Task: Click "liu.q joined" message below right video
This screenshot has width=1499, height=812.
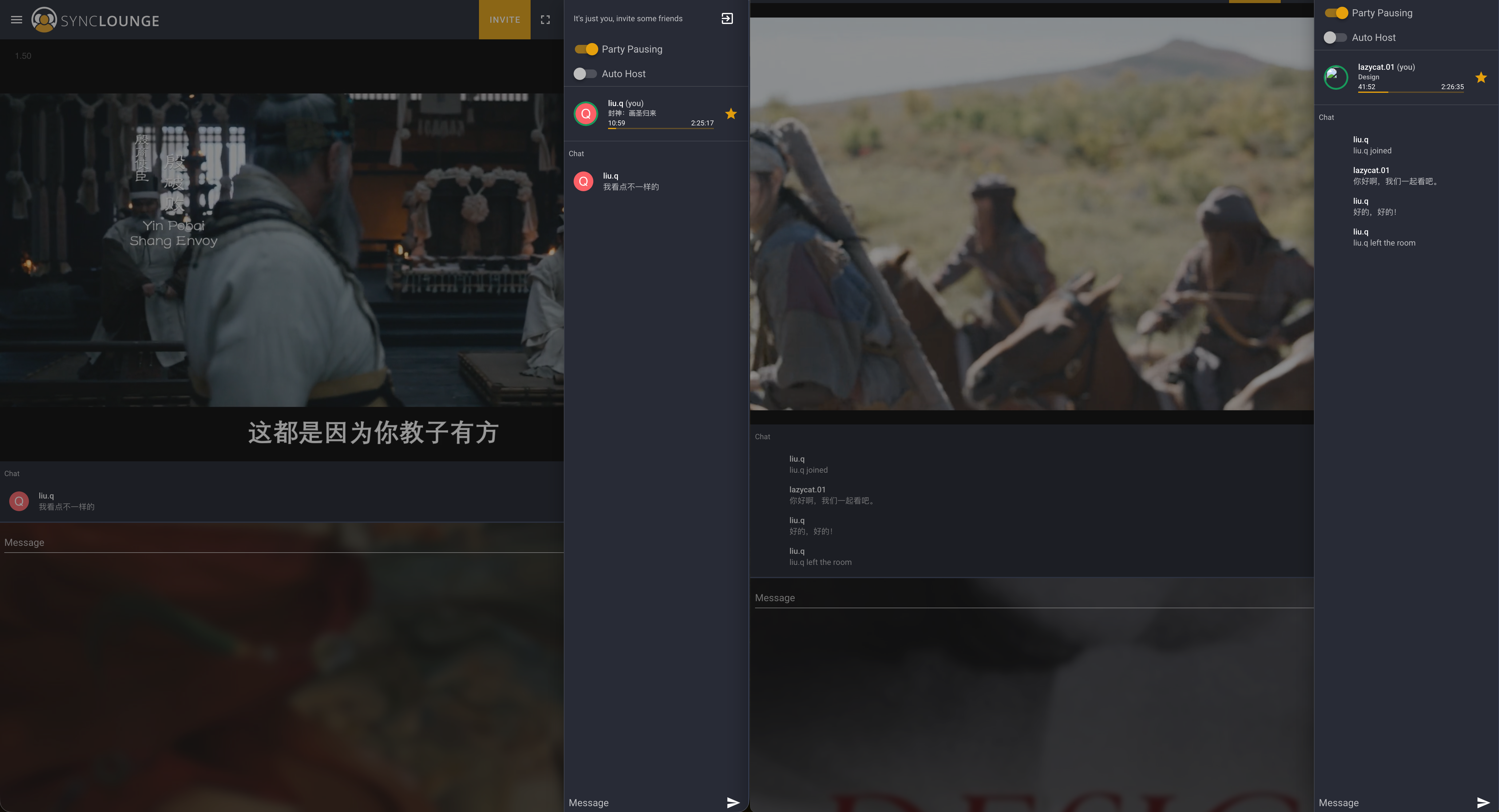Action: [x=808, y=470]
